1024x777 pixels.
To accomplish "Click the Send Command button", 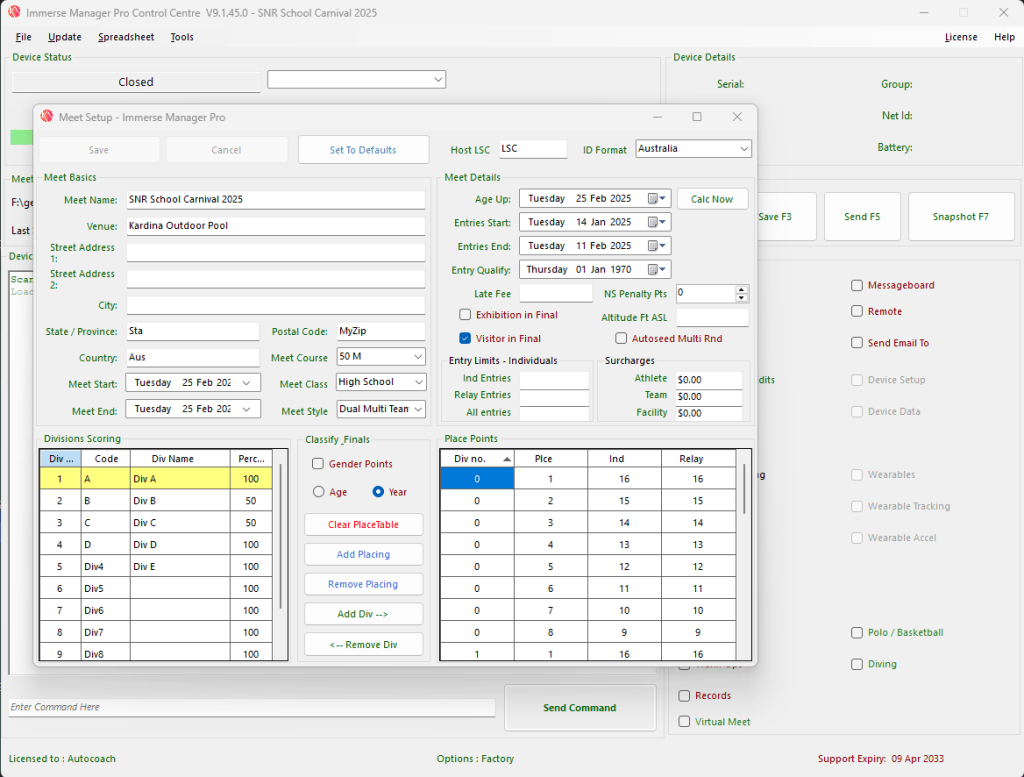I will tap(580, 708).
